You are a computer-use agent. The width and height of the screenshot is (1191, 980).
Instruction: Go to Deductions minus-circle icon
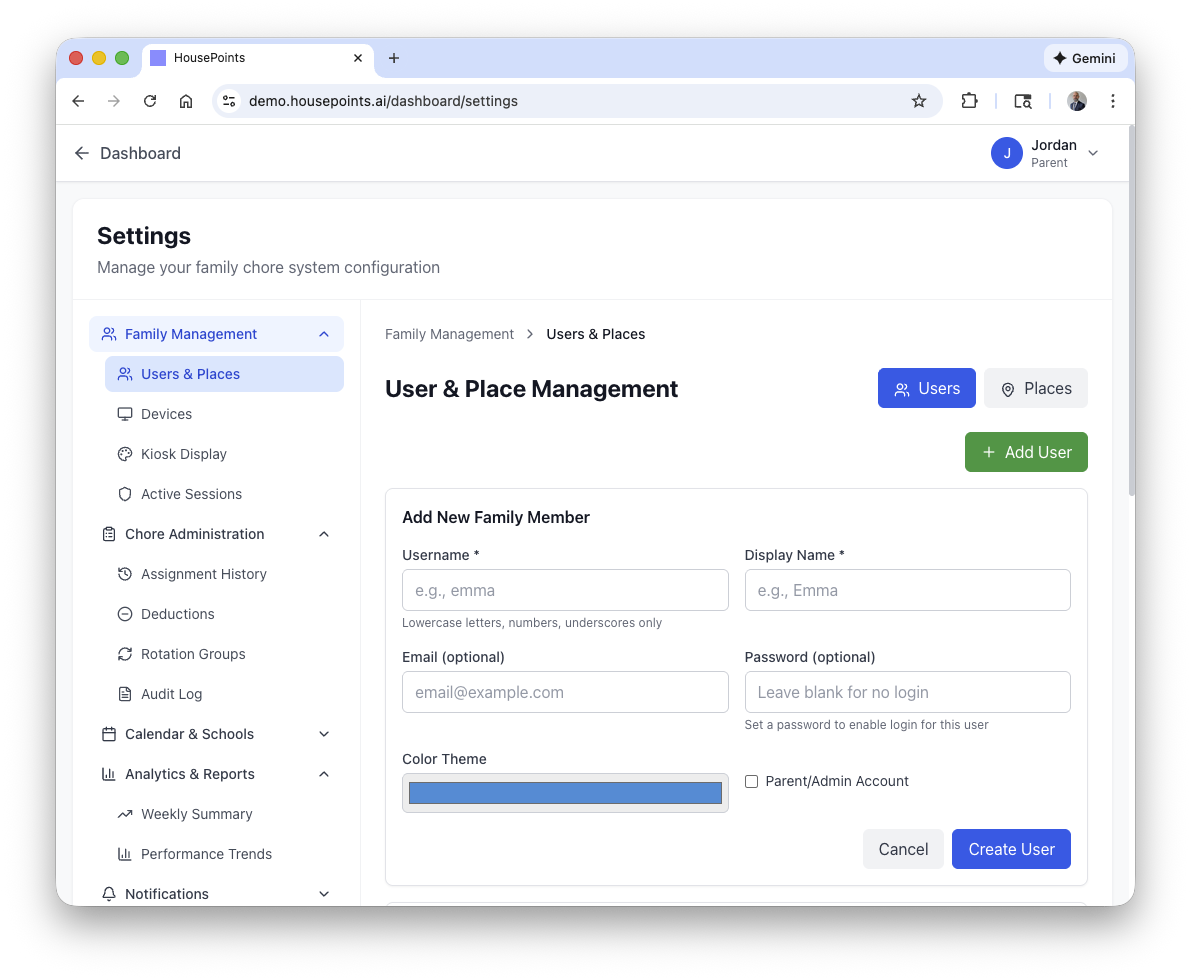(x=125, y=614)
